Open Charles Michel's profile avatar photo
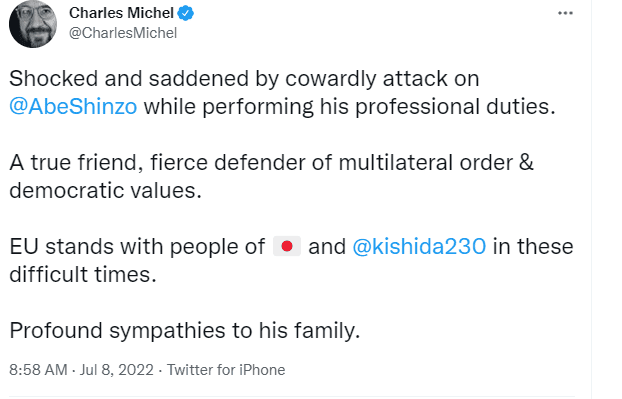The height and width of the screenshot is (399, 622). click(x=33, y=24)
